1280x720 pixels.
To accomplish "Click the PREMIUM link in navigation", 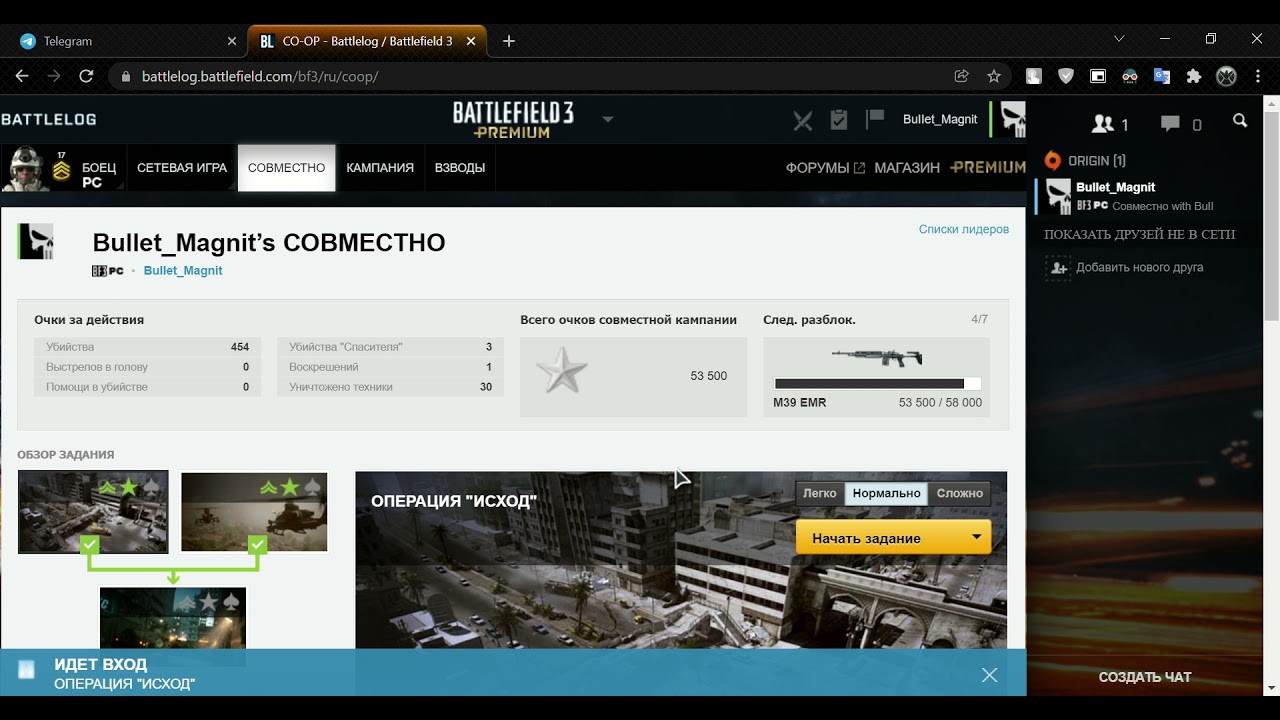I will [988, 167].
